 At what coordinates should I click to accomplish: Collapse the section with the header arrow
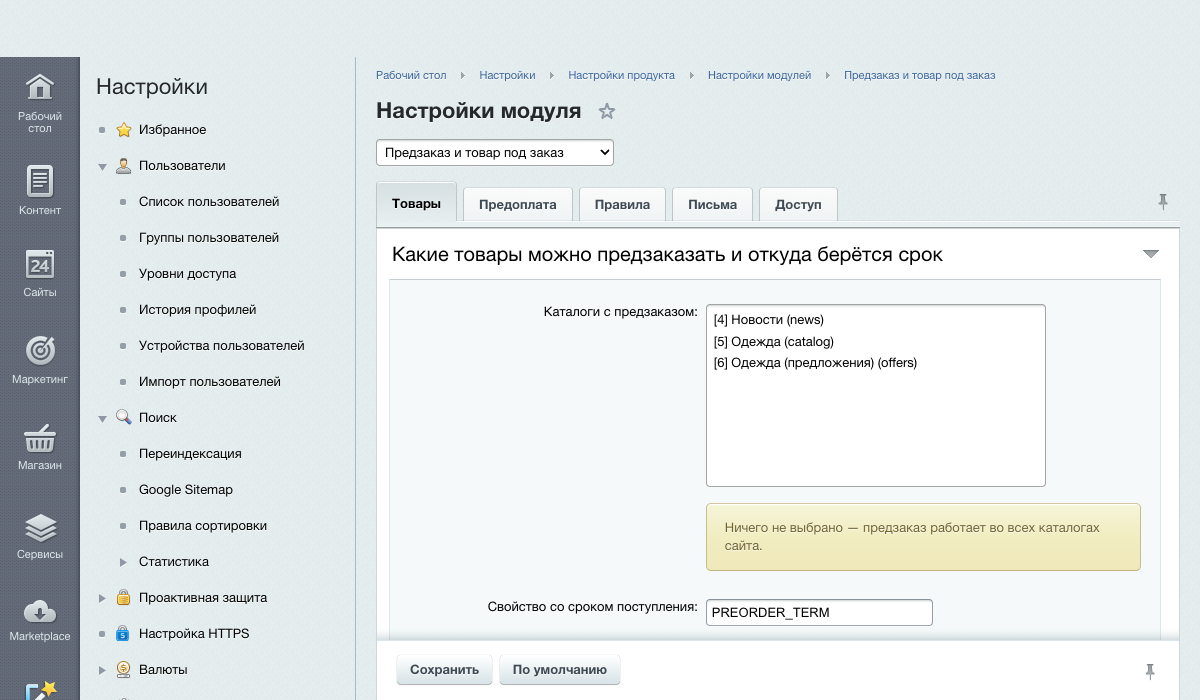point(1151,254)
